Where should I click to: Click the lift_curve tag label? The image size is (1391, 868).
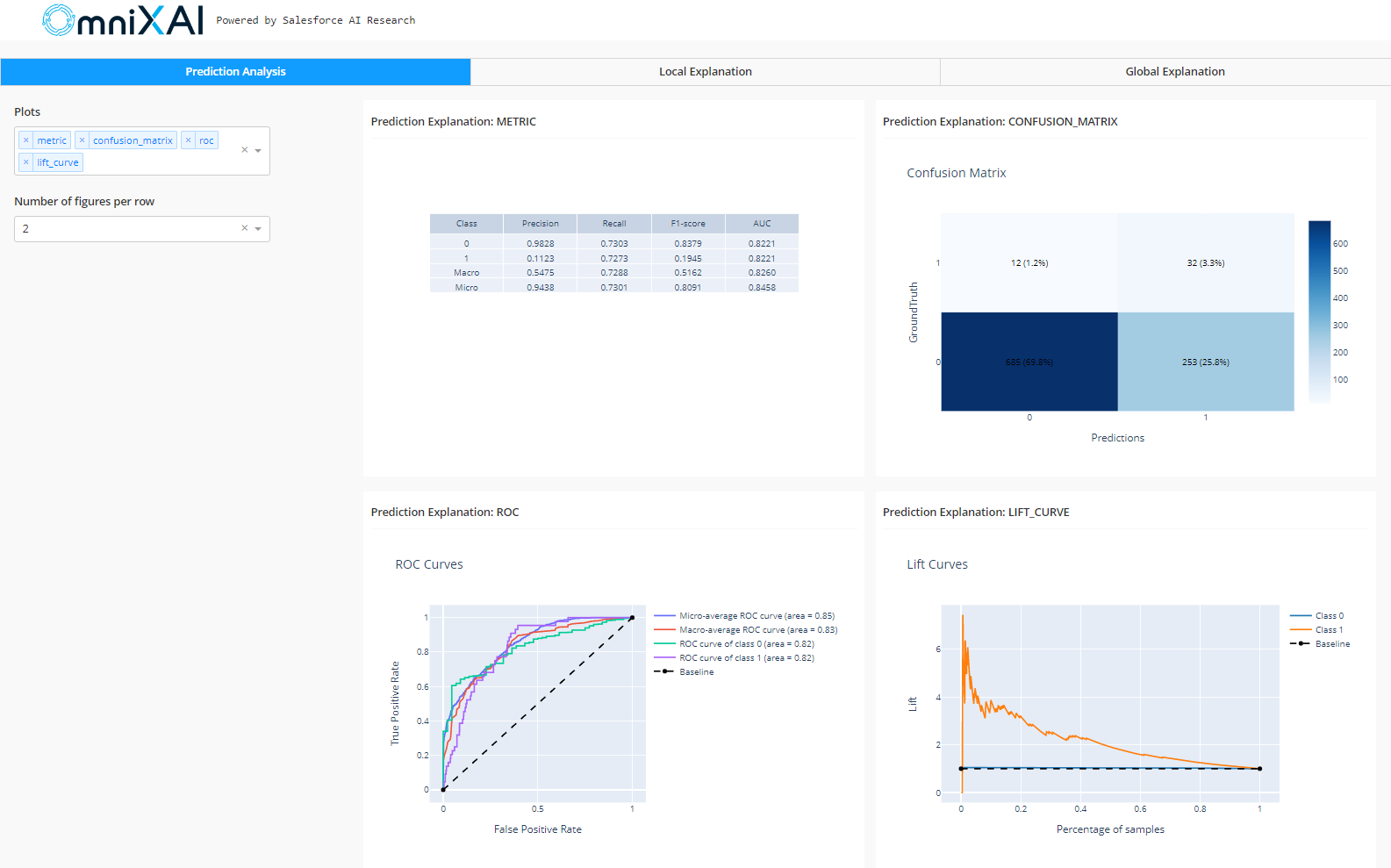tap(58, 162)
